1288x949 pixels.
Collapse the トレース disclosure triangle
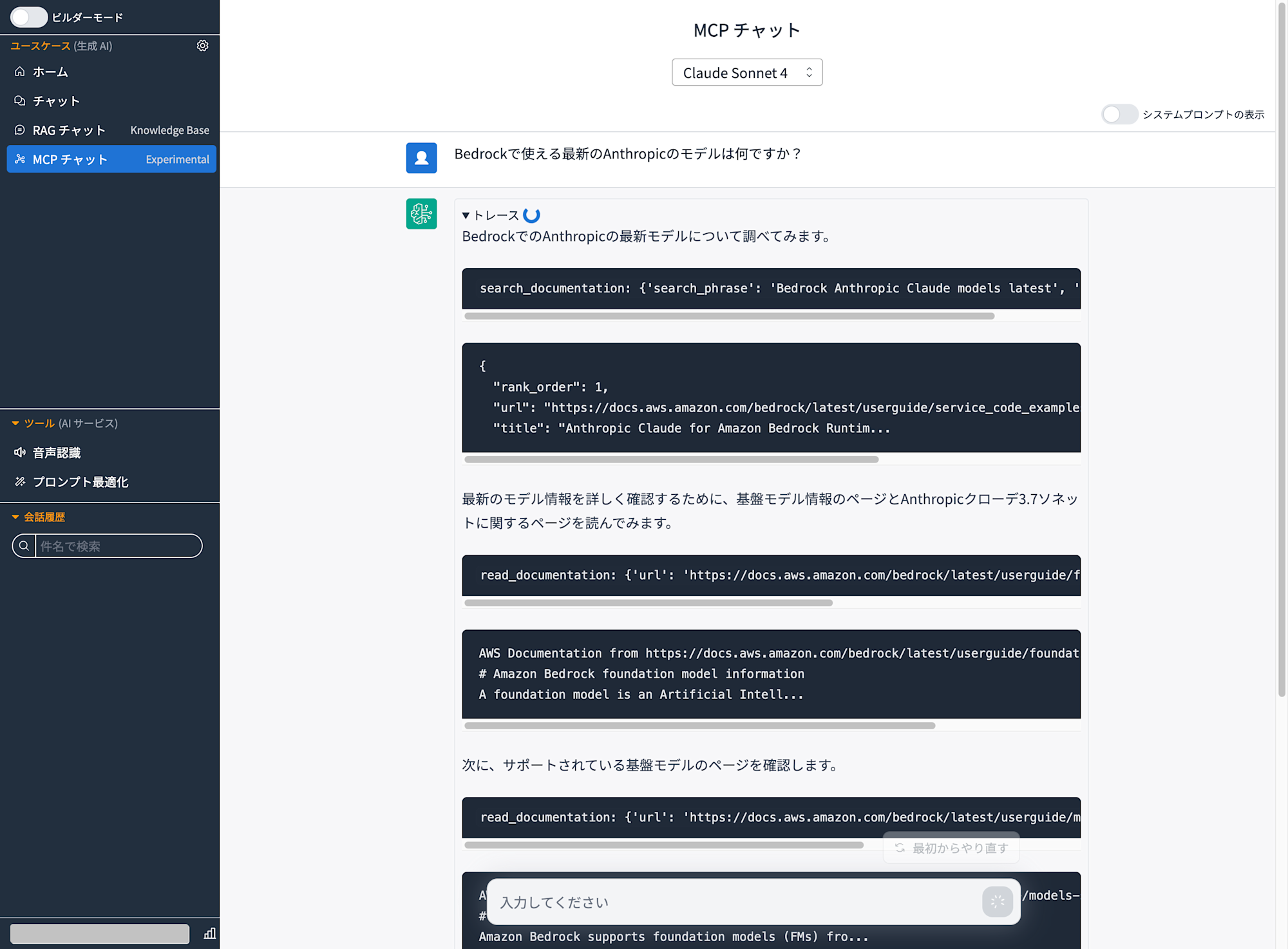coord(466,215)
